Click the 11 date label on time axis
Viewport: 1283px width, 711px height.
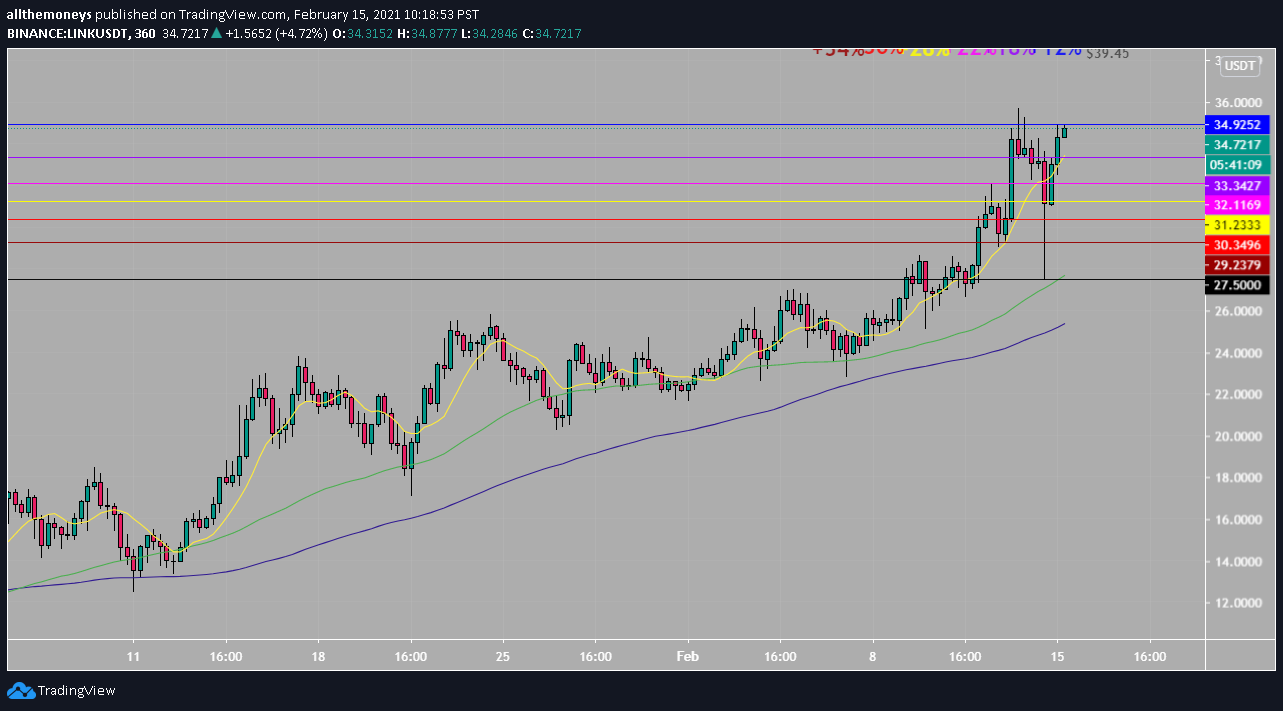point(133,657)
